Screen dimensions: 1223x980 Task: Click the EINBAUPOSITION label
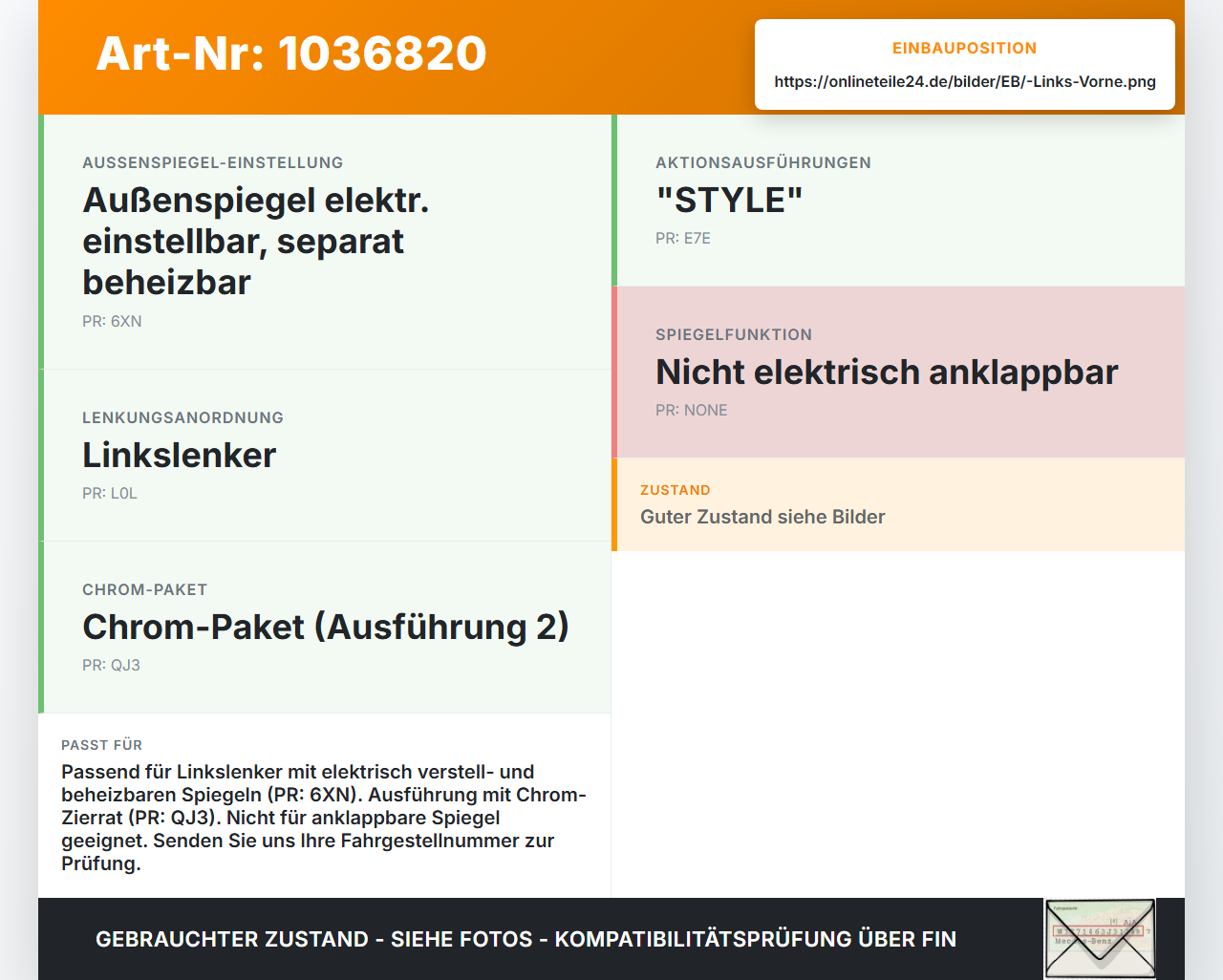pos(965,49)
